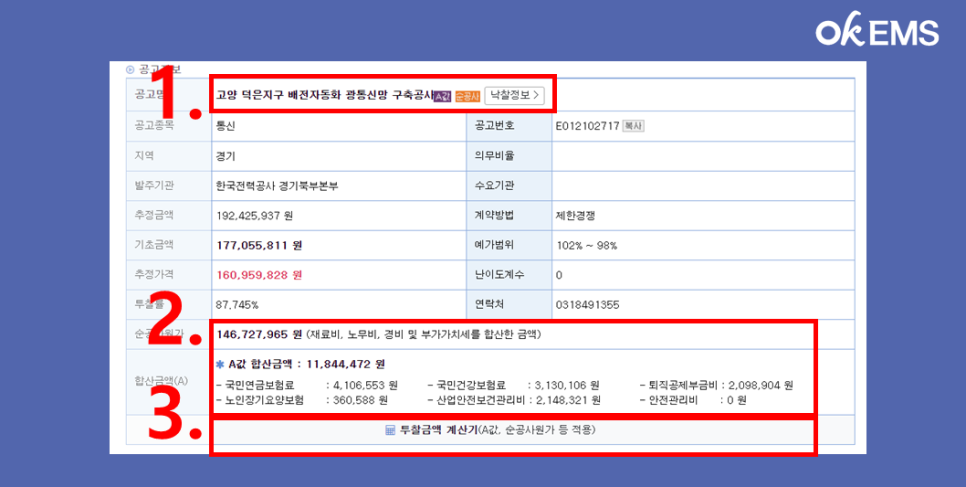966x487 pixels.
Task: Click the 추정가격 label cell
Action: [x=169, y=275]
